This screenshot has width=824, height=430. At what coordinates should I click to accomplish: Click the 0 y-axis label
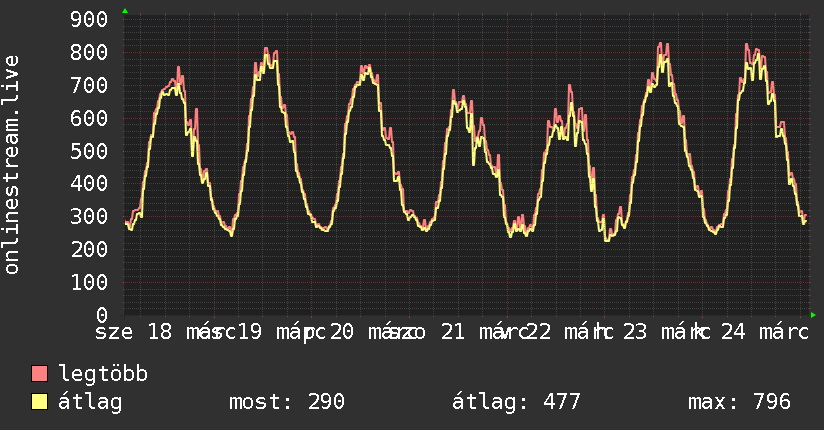(102, 315)
